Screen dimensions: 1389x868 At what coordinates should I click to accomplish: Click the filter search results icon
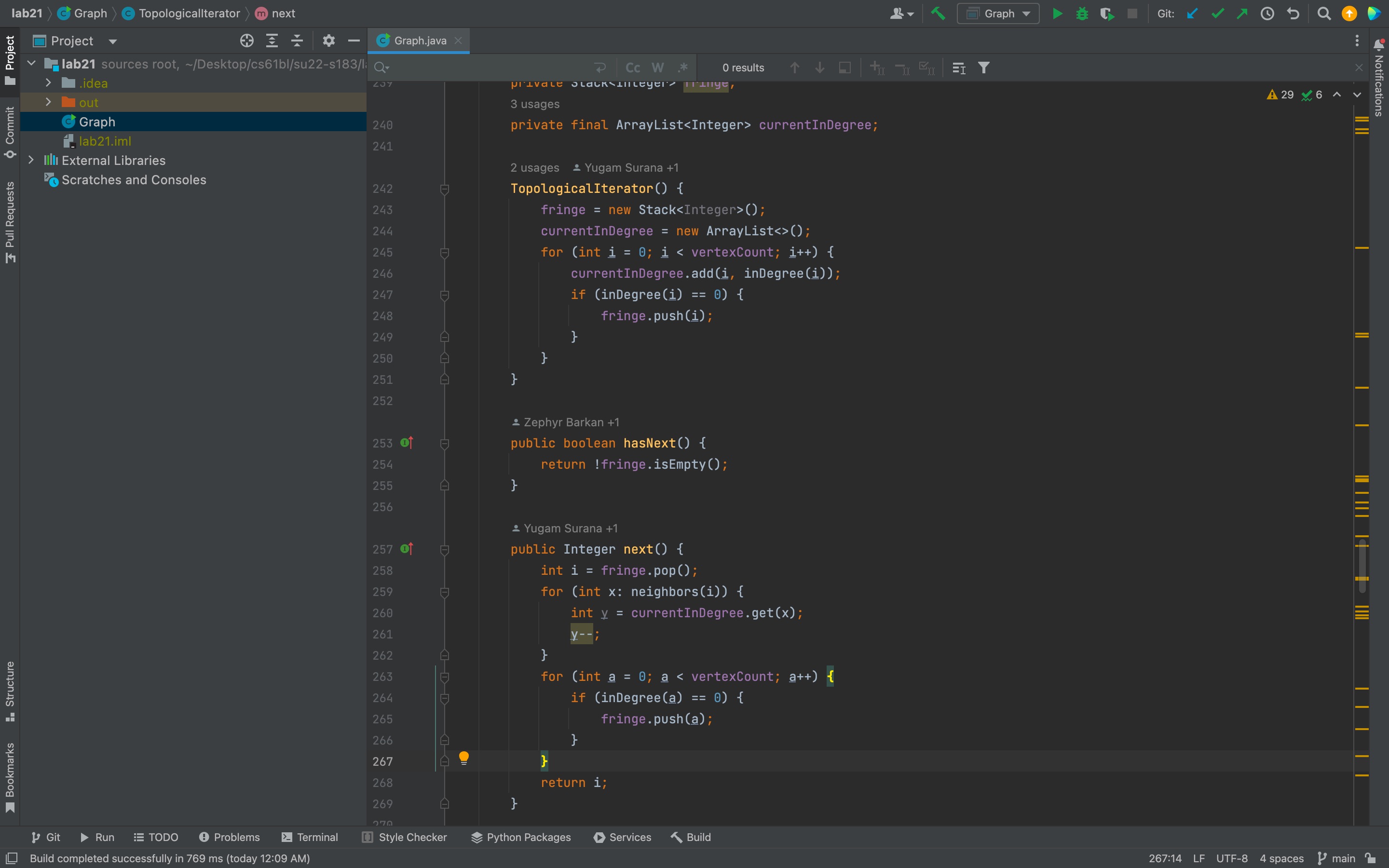pyautogui.click(x=983, y=68)
